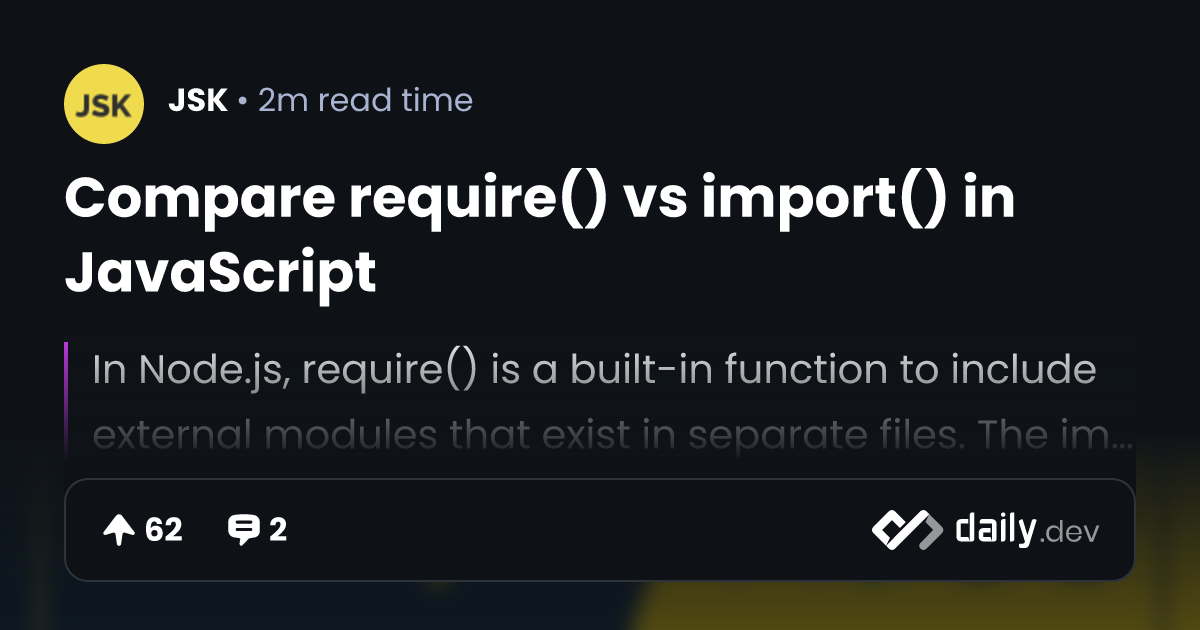Click the '.dev' suffix of the wordmark
This screenshot has height=630, width=1200.
pos(1070,533)
